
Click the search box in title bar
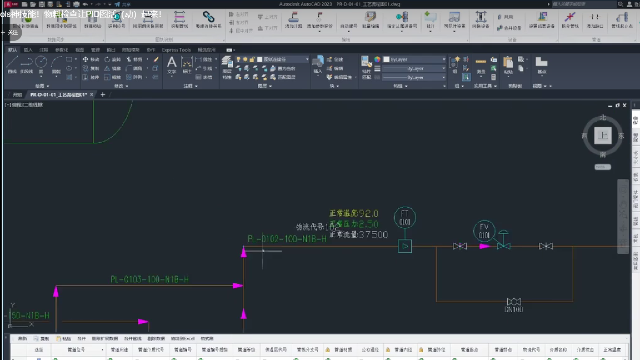584,4
